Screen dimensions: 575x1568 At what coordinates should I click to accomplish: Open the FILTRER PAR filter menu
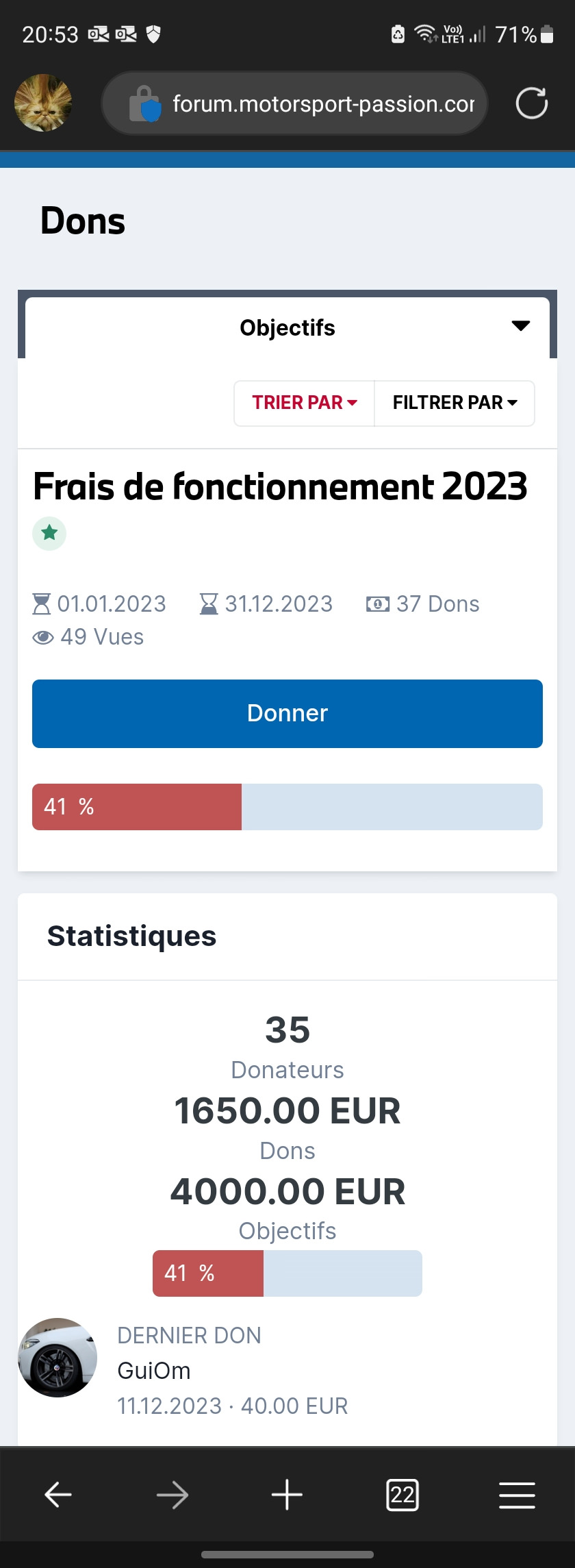coord(455,403)
